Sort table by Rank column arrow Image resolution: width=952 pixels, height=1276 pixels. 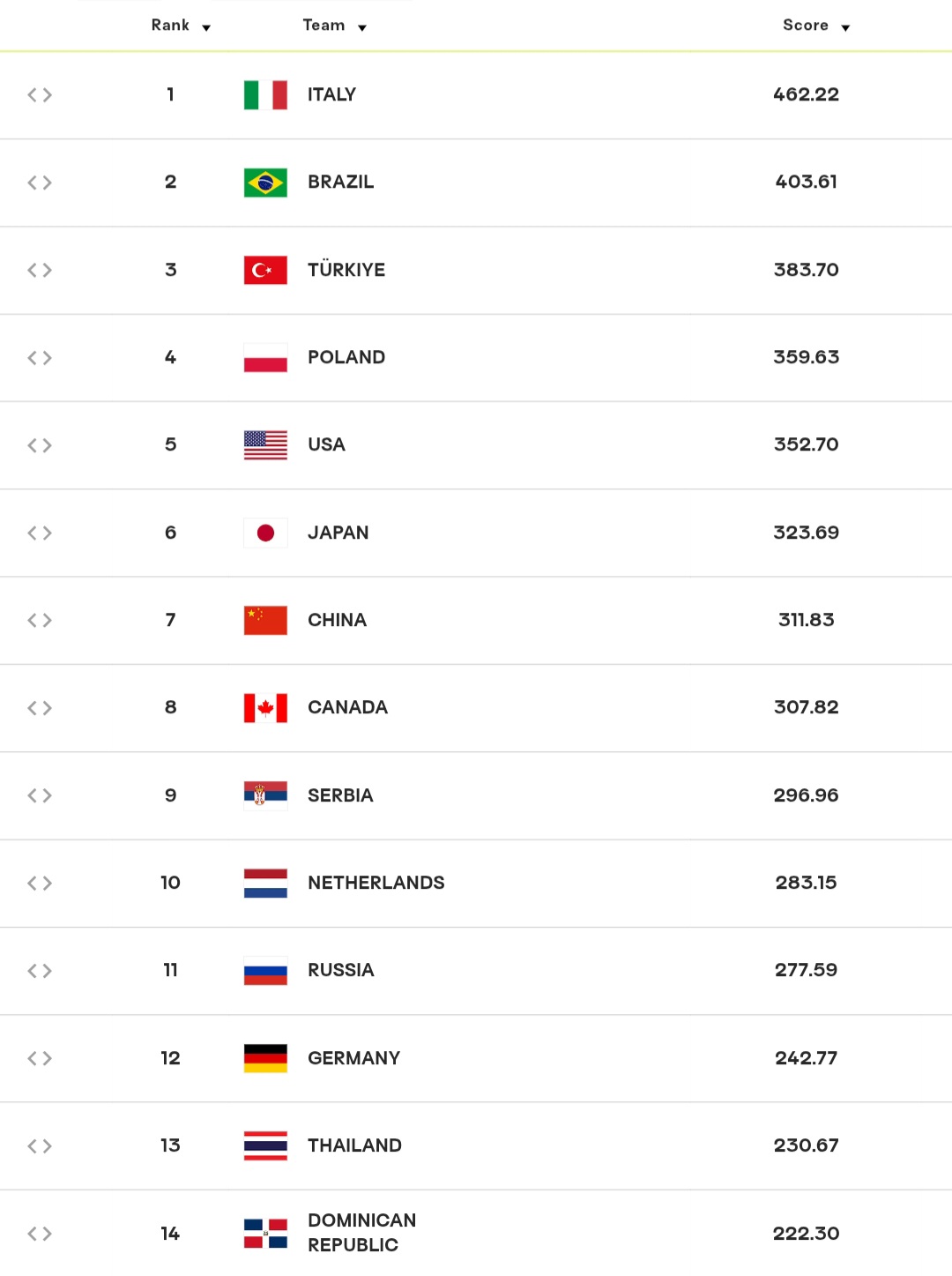coord(206,28)
